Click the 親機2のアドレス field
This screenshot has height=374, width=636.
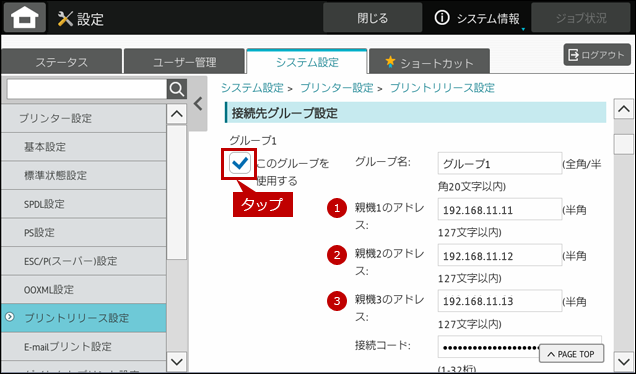pyautogui.click(x=500, y=255)
